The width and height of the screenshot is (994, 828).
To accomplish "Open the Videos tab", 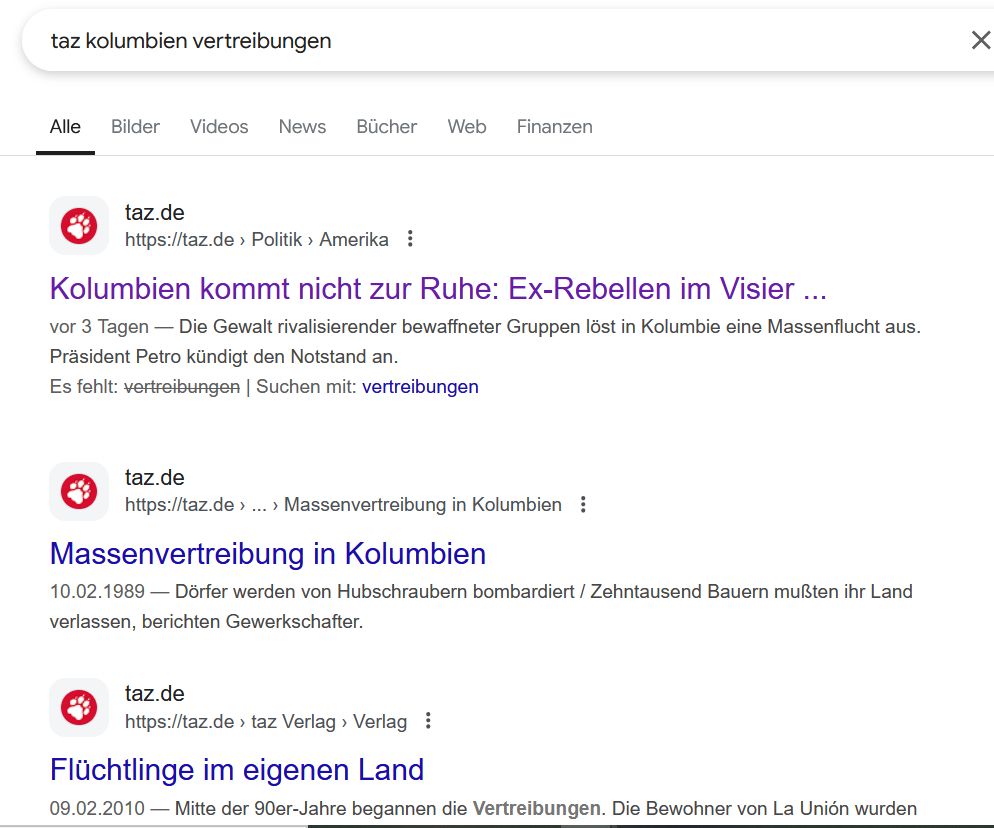I will (x=219, y=127).
